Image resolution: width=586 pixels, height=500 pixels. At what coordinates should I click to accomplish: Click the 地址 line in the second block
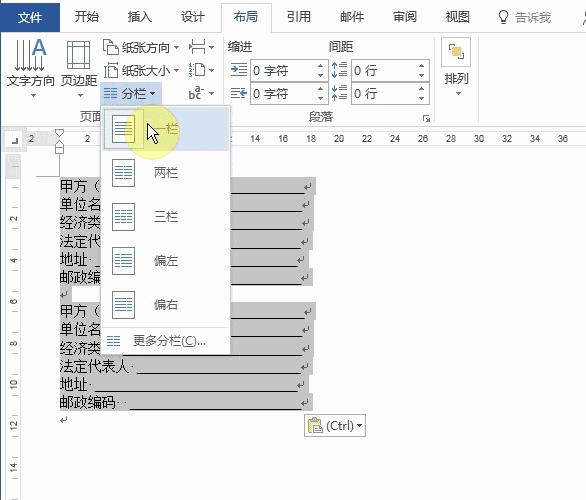184,384
